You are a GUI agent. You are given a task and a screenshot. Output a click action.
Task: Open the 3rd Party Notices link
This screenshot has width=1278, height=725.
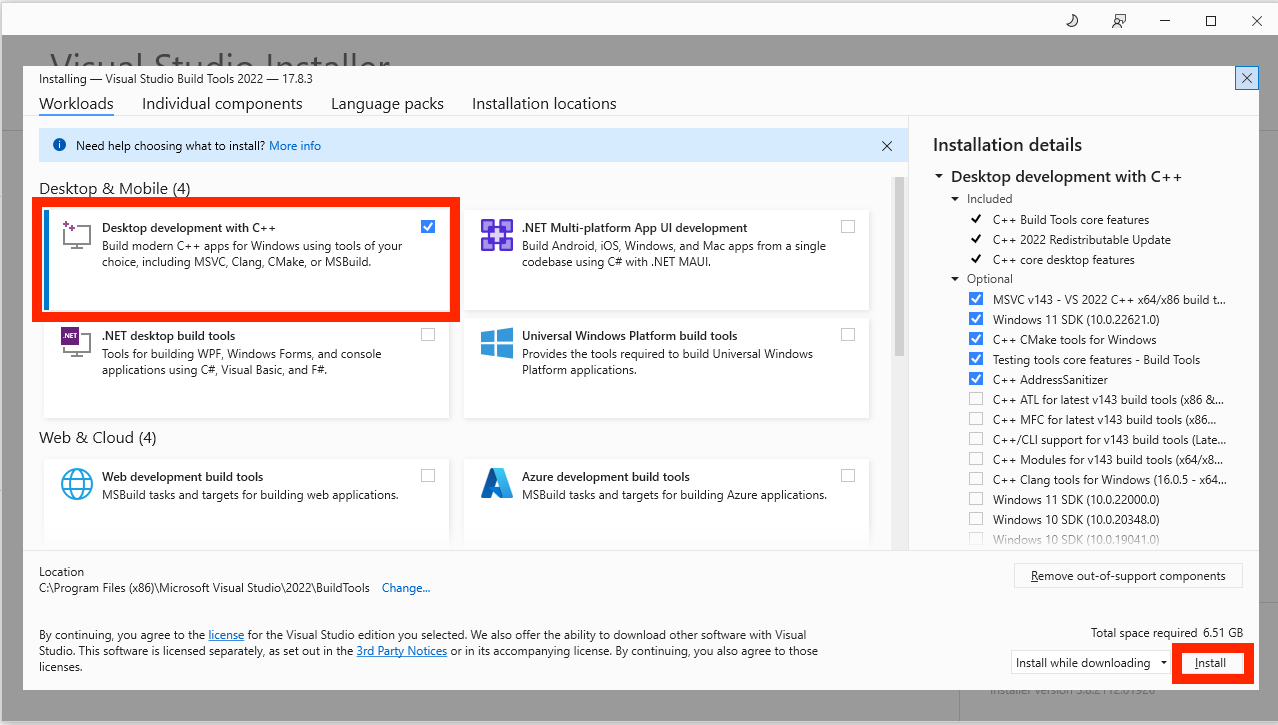[402, 651]
